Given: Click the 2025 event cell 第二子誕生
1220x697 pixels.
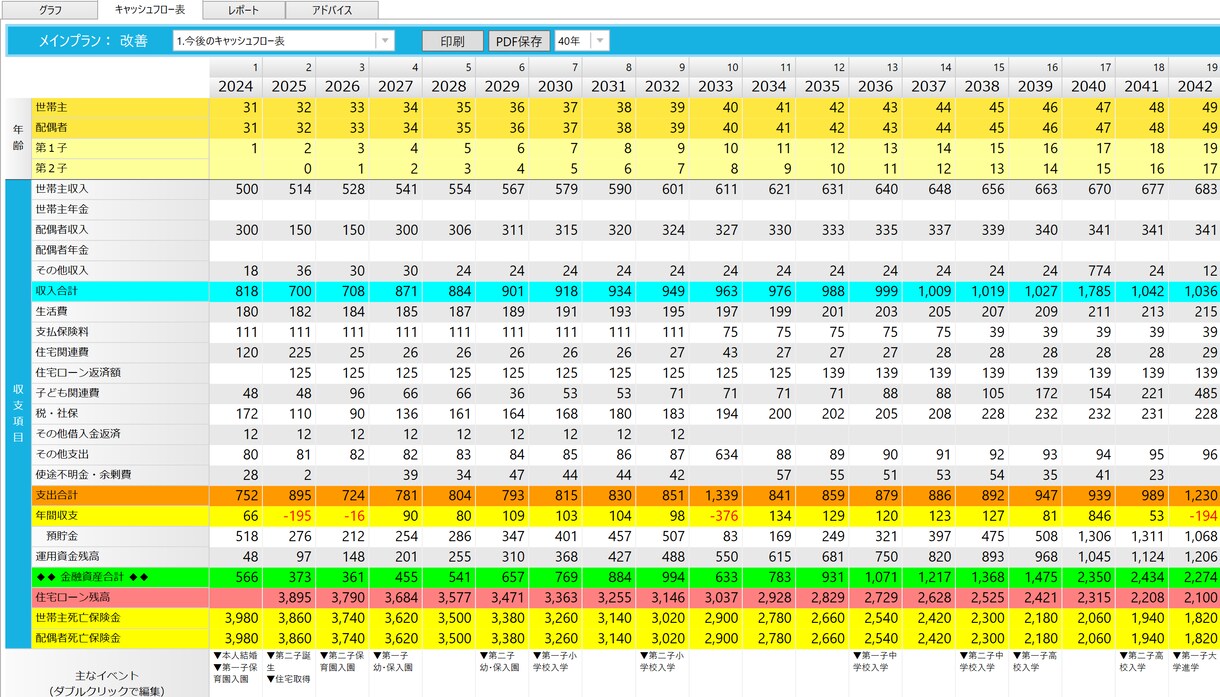Looking at the screenshot, I should coord(289,667).
